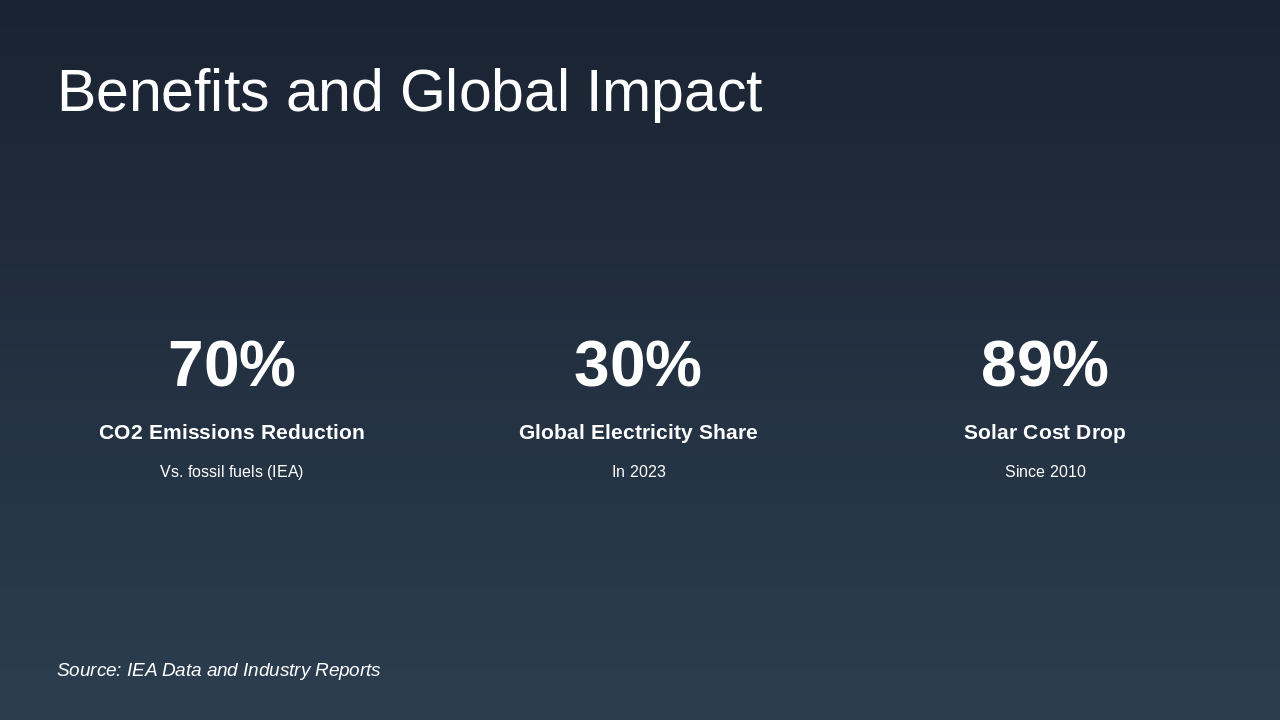Select the 70% statistic figure
Viewport: 1280px width, 720px height.
pyautogui.click(x=232, y=364)
